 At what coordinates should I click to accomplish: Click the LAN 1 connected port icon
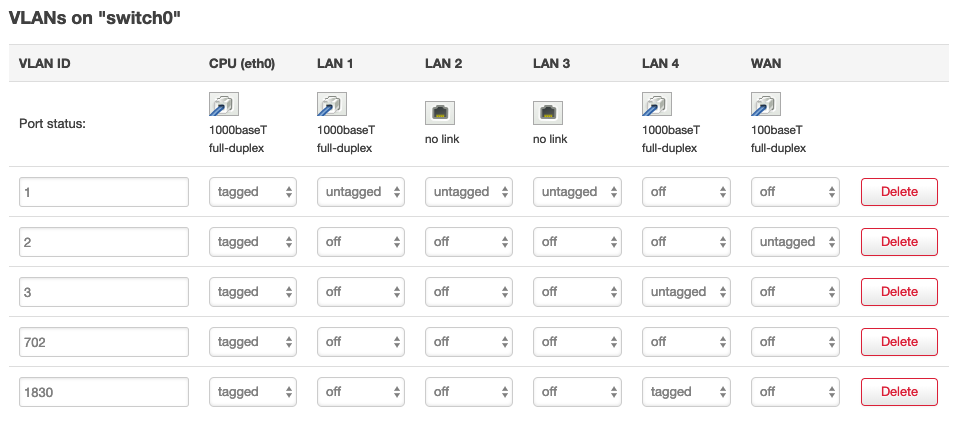click(332, 105)
